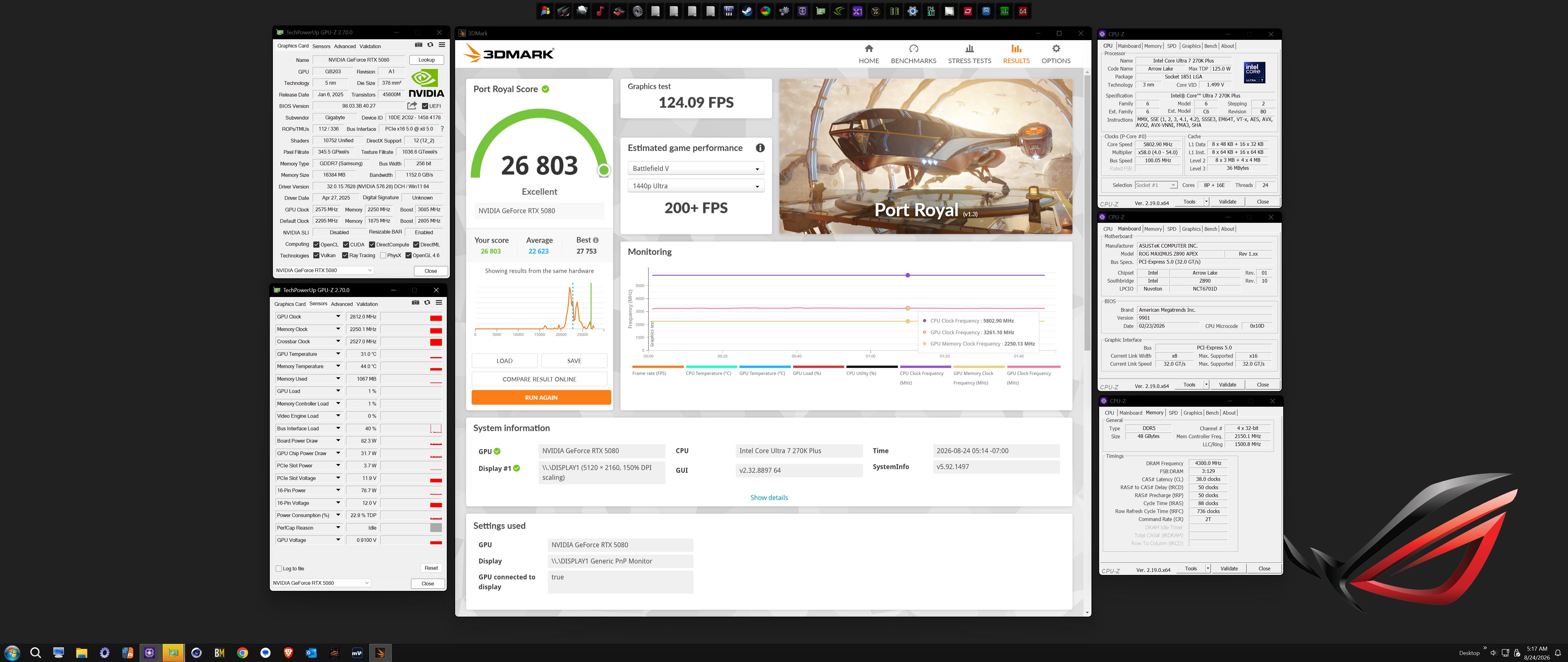Open taskbar Search magnifier
Viewport: 1568px width, 662px height.
35,653
